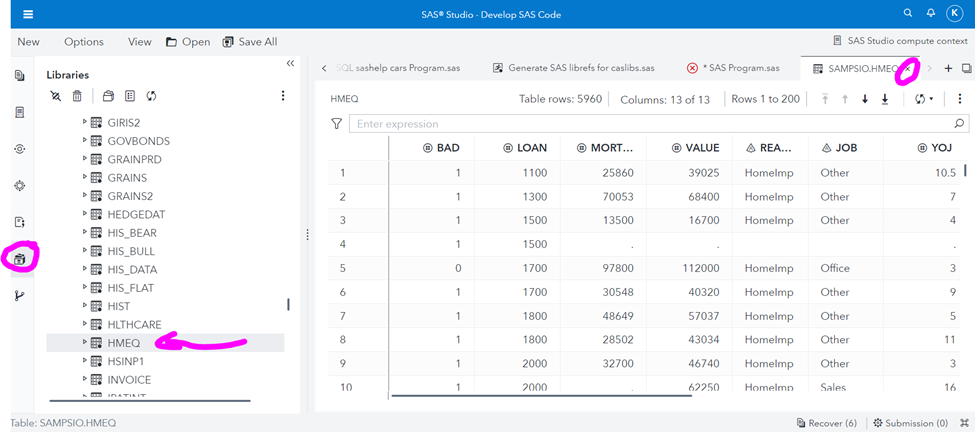975x432 pixels.
Task: Click the delete library trash icon
Action: pos(77,96)
